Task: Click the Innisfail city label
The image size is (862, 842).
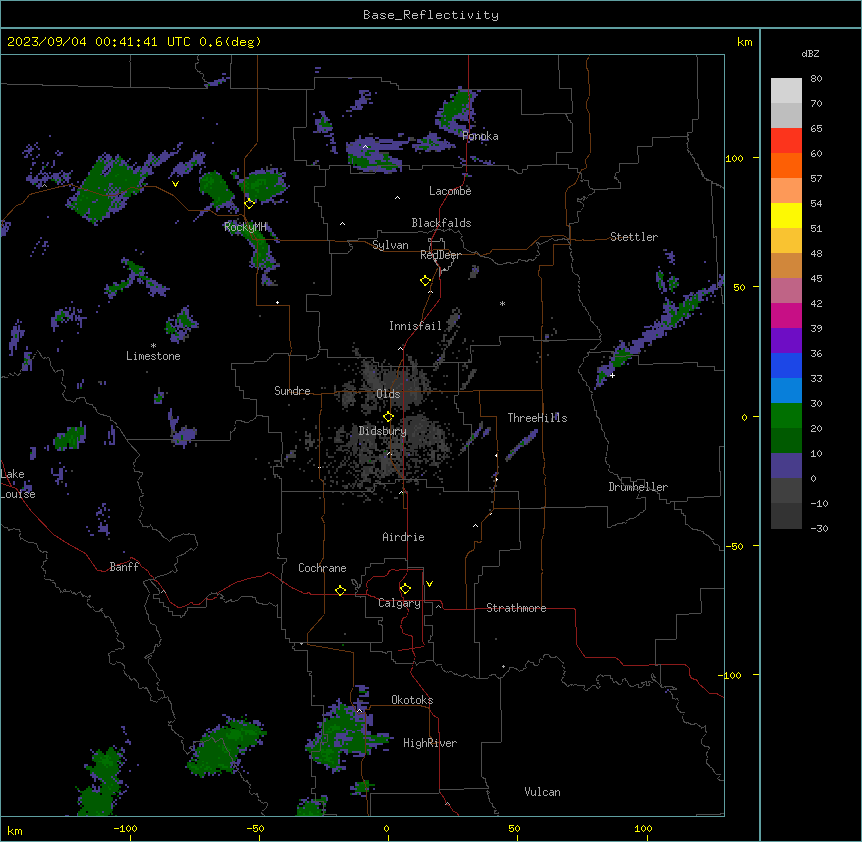Action: click(x=415, y=326)
